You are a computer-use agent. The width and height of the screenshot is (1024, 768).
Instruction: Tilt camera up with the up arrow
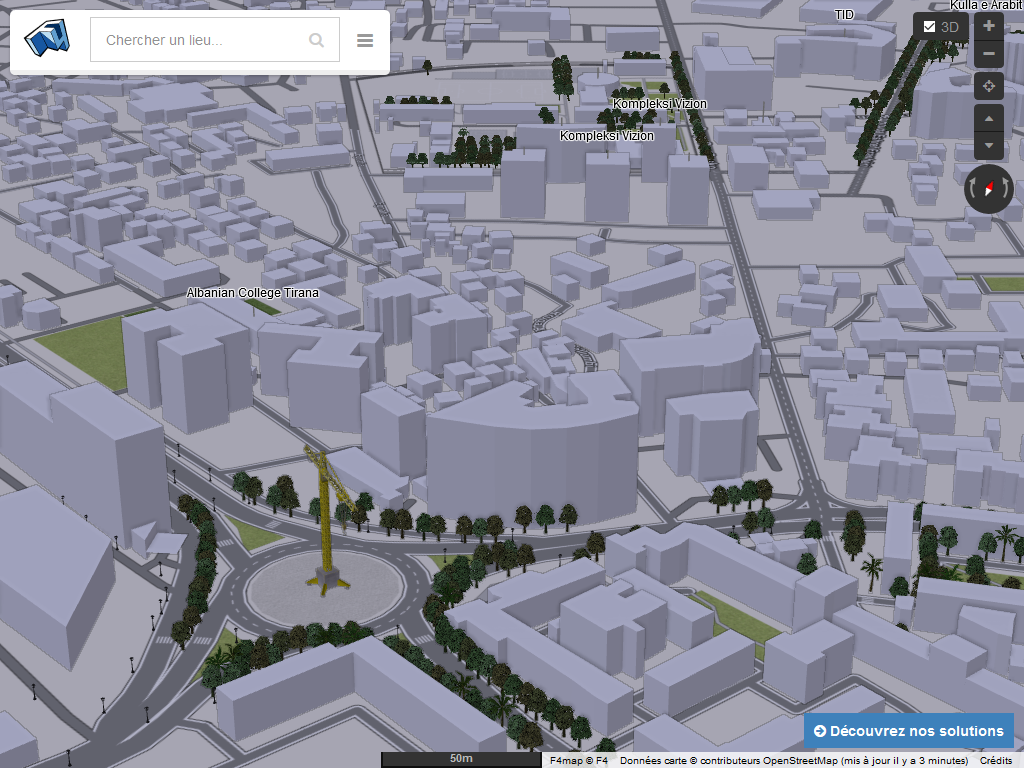989,119
